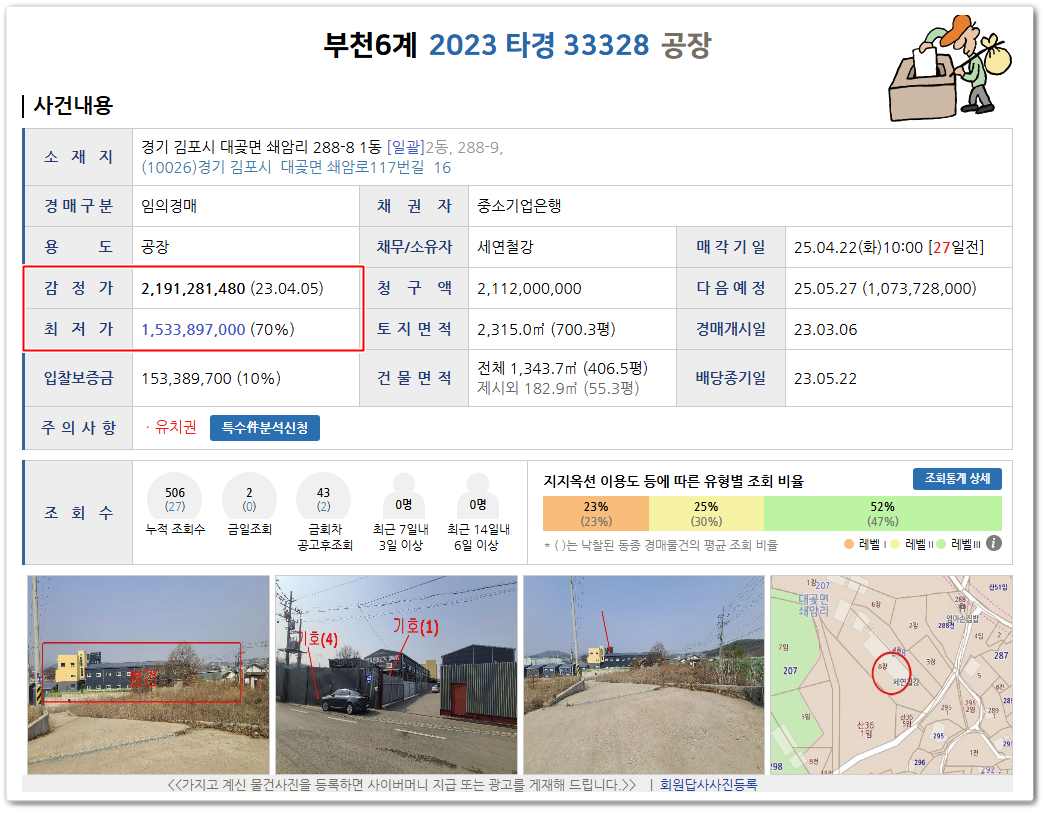The width and height of the screenshot is (1046, 813).
Task: Click the info icon beside 레벨III legend
Action: [x=994, y=544]
